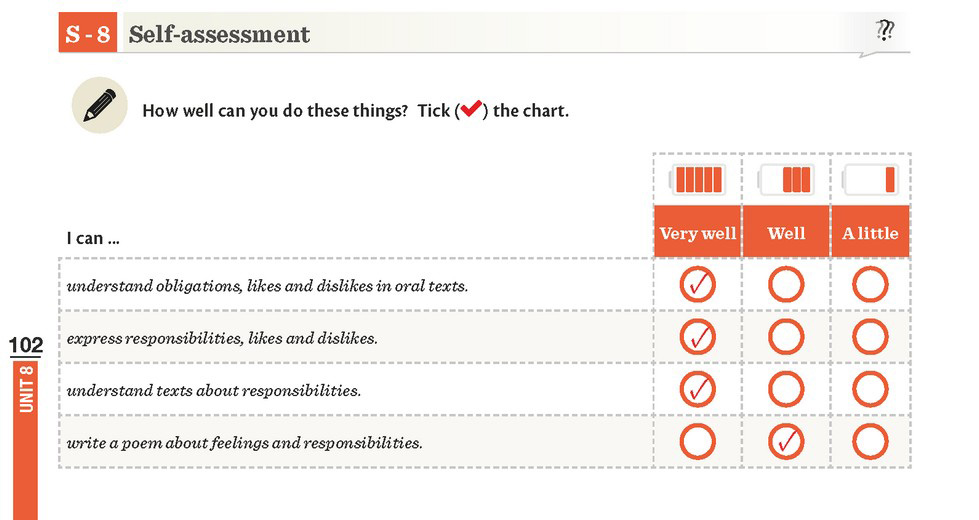This screenshot has width=979, height=520.
Task: Click the A little column header
Action: tap(870, 232)
